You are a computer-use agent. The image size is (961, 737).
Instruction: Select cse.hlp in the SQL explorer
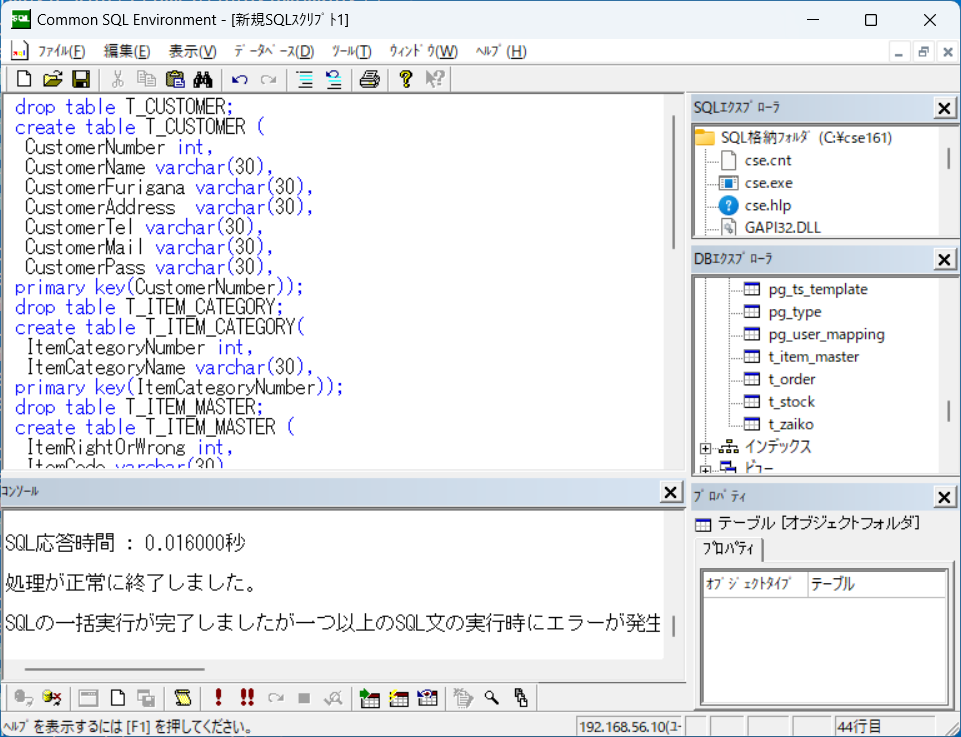pyautogui.click(x=768, y=205)
